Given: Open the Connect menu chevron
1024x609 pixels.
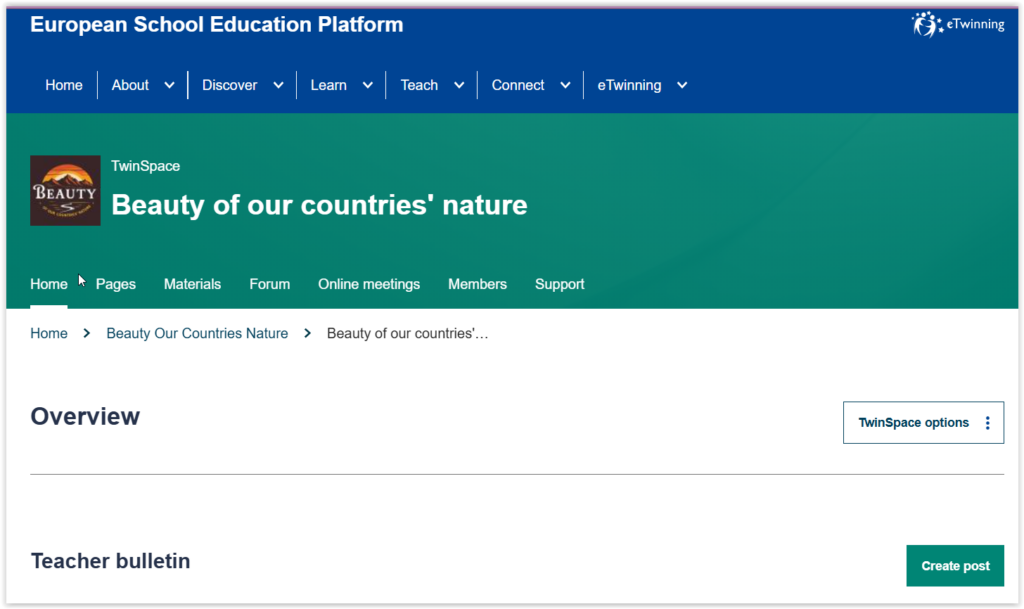Looking at the screenshot, I should [565, 86].
